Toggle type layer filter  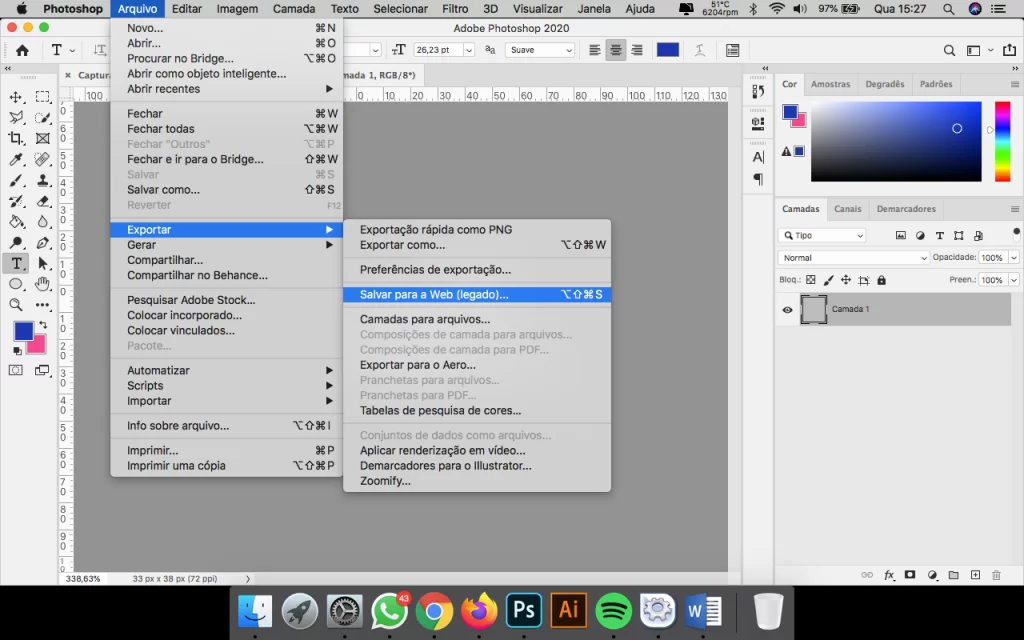coord(939,236)
